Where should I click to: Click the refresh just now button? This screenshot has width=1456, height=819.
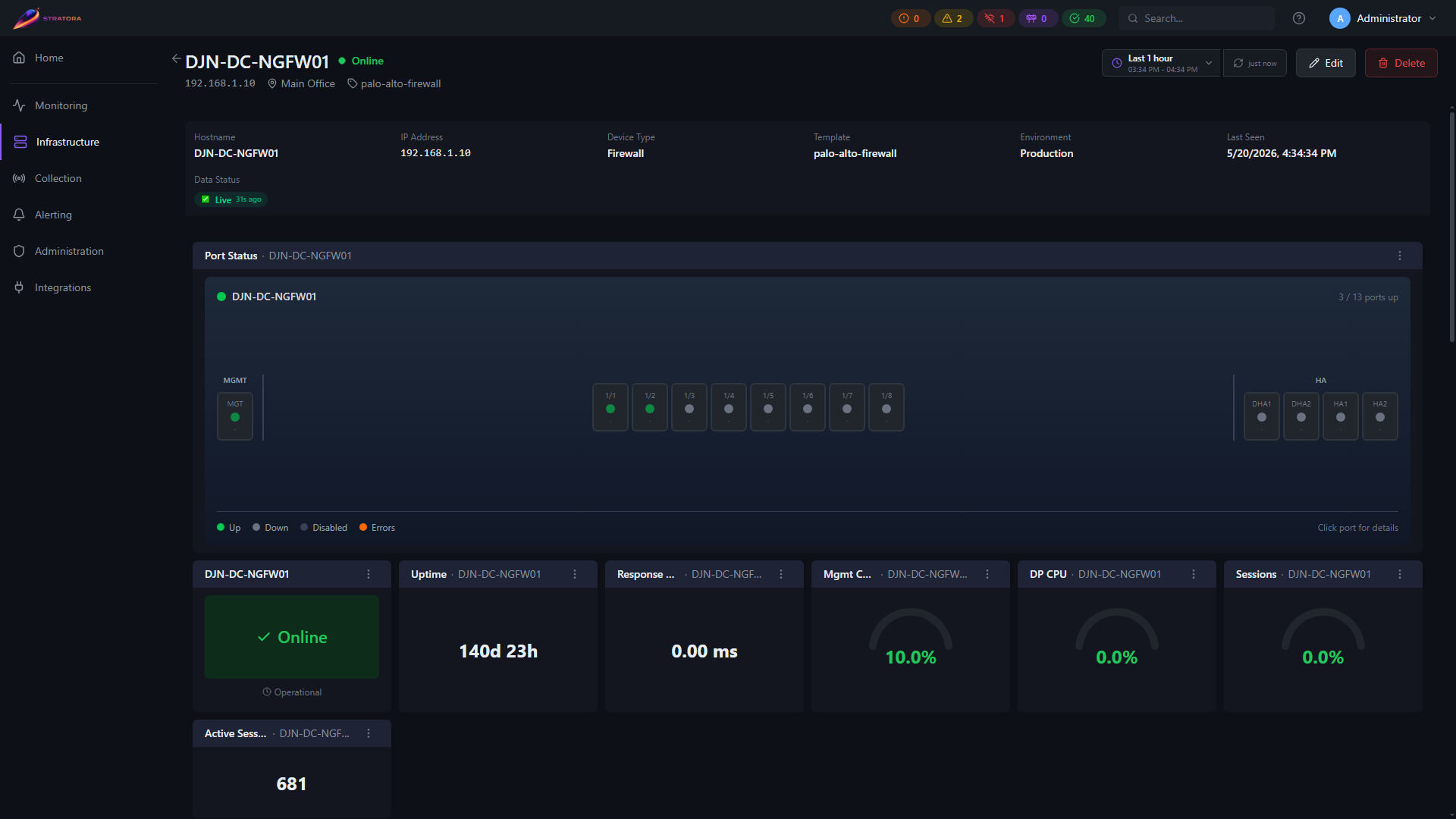[1255, 63]
